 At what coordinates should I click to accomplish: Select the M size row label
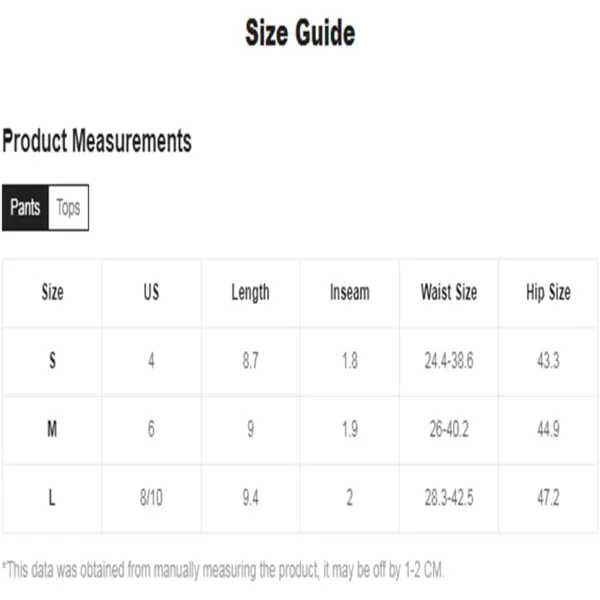coord(52,430)
